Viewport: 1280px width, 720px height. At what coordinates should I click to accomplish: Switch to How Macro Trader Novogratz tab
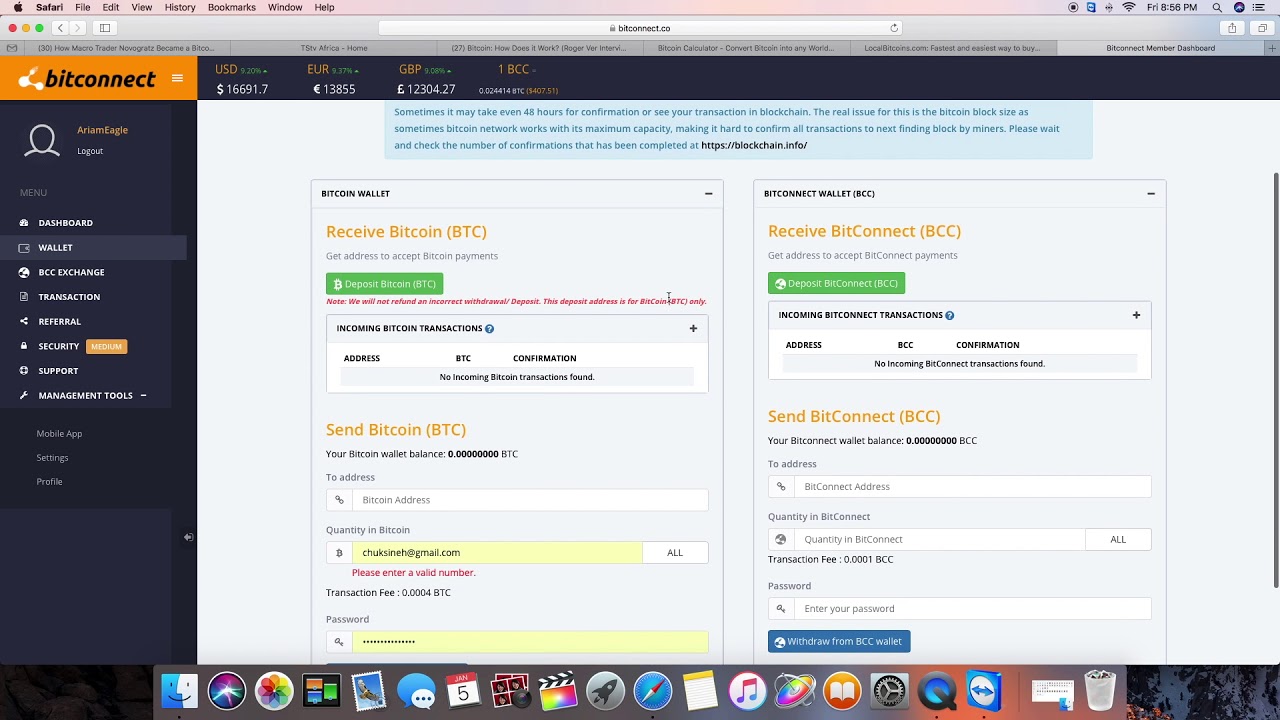pyautogui.click(x=126, y=48)
